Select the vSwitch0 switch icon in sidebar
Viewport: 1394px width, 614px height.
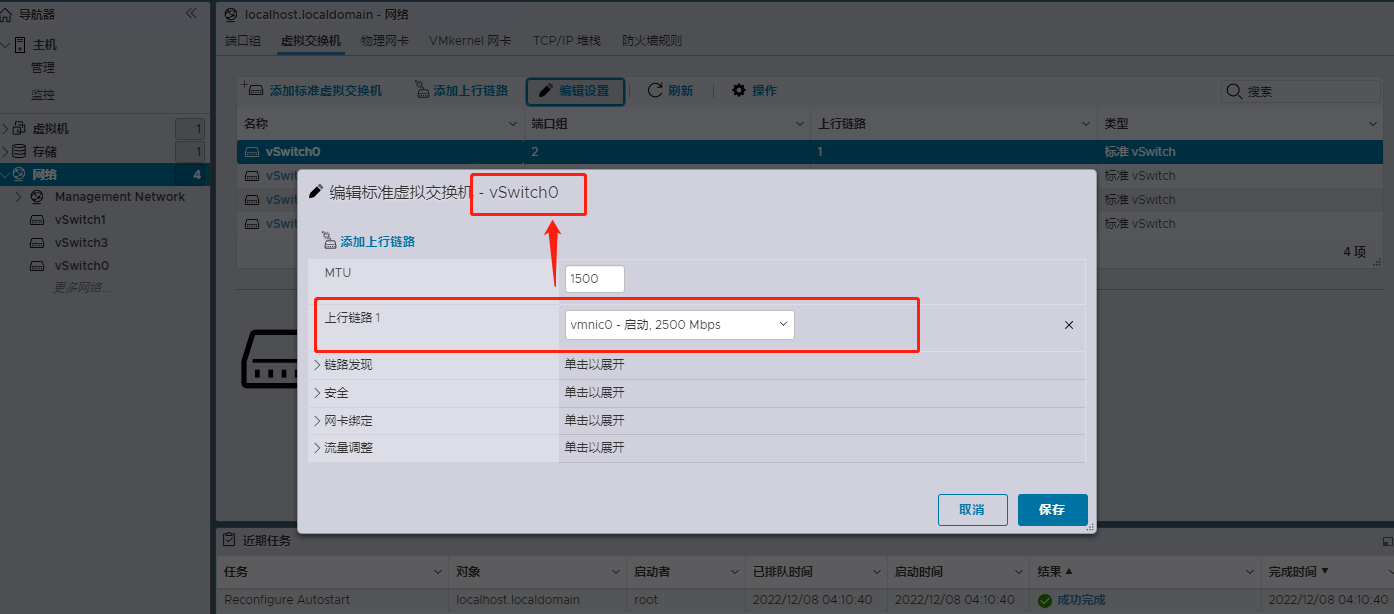point(36,265)
